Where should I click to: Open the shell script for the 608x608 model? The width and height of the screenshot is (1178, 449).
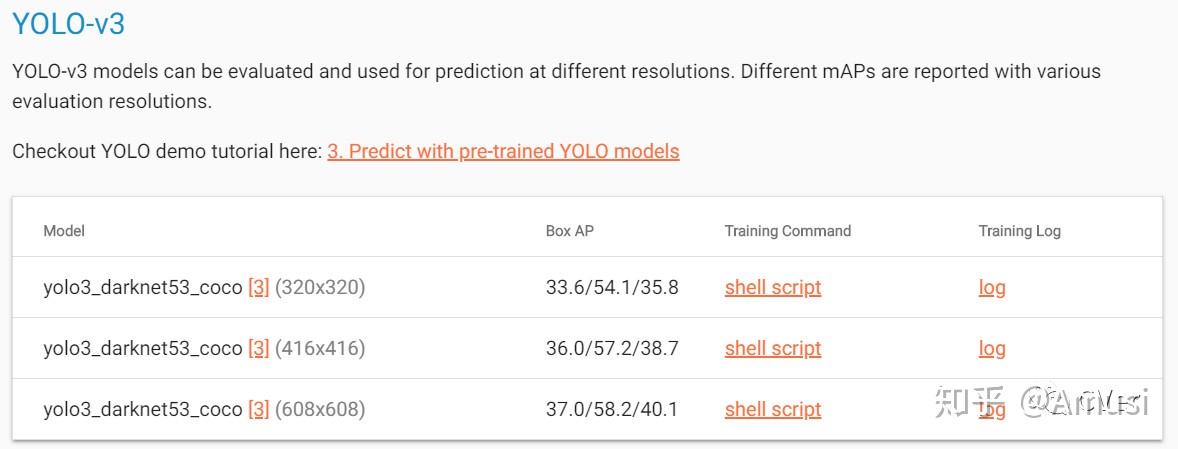(773, 410)
